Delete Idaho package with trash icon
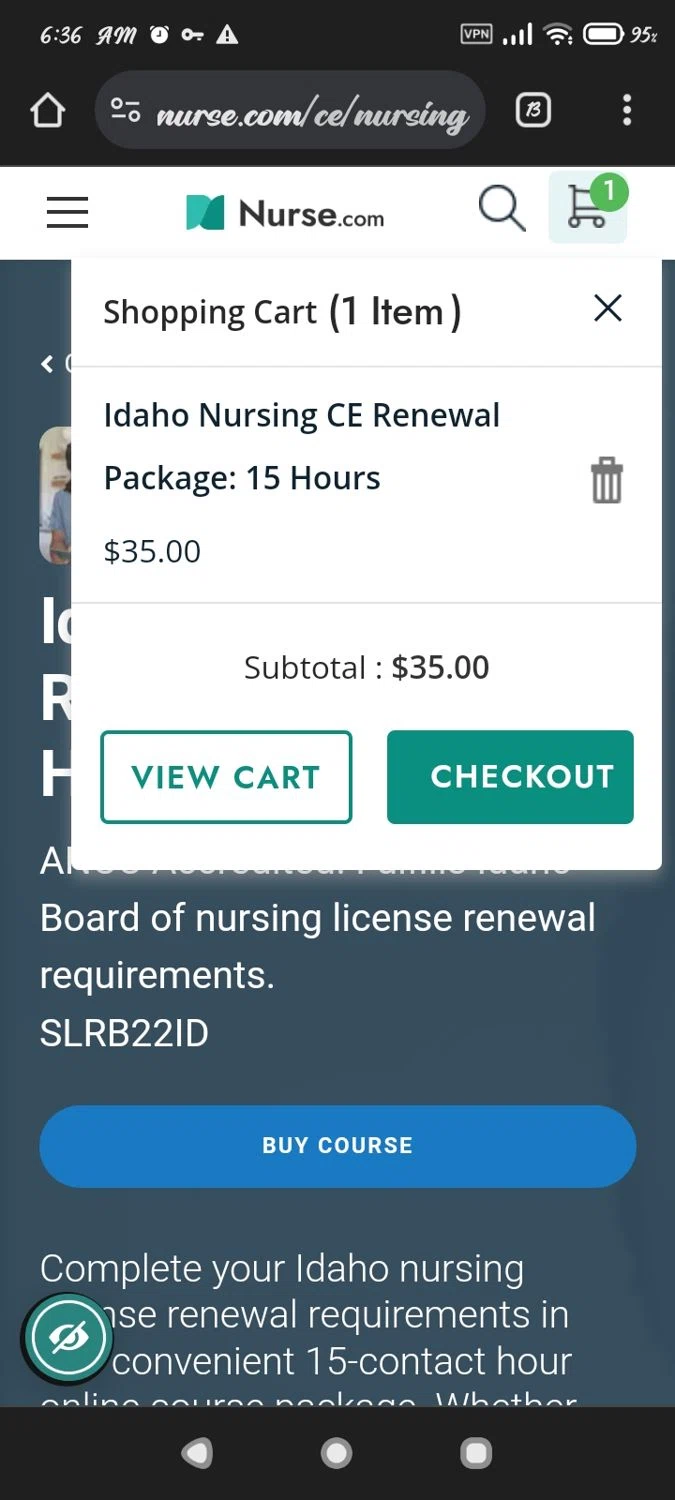The width and height of the screenshot is (675, 1500). (x=606, y=480)
